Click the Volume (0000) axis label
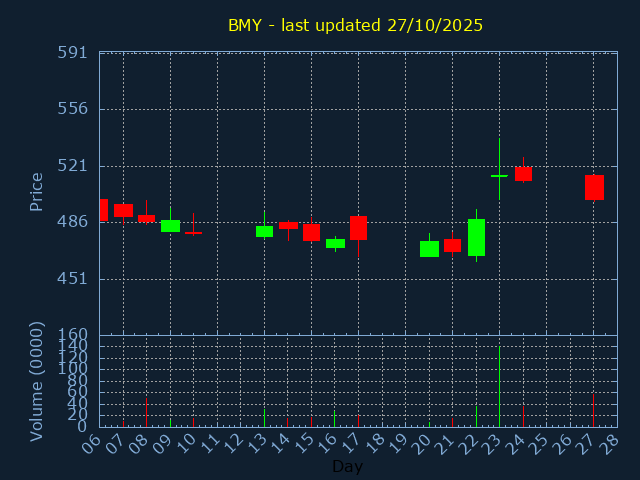 click(37, 380)
